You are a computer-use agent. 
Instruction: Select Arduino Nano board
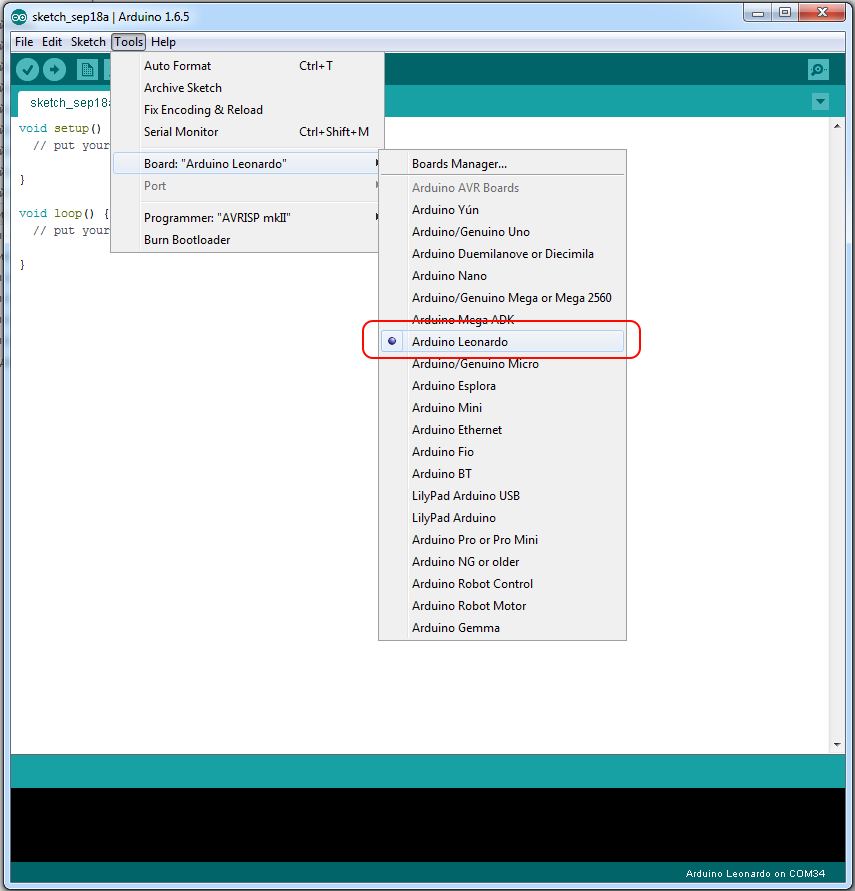click(502, 276)
